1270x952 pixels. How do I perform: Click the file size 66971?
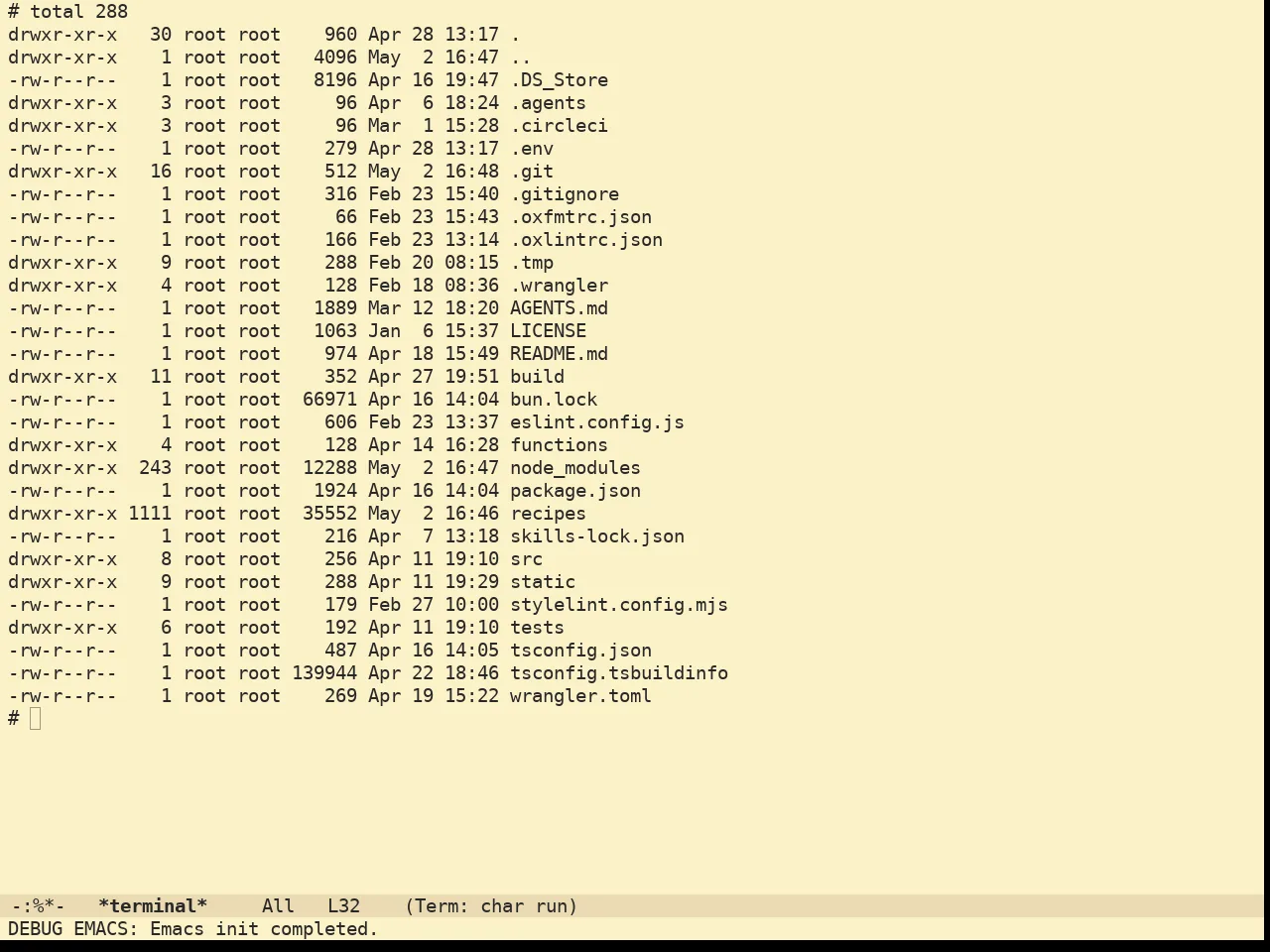click(329, 400)
